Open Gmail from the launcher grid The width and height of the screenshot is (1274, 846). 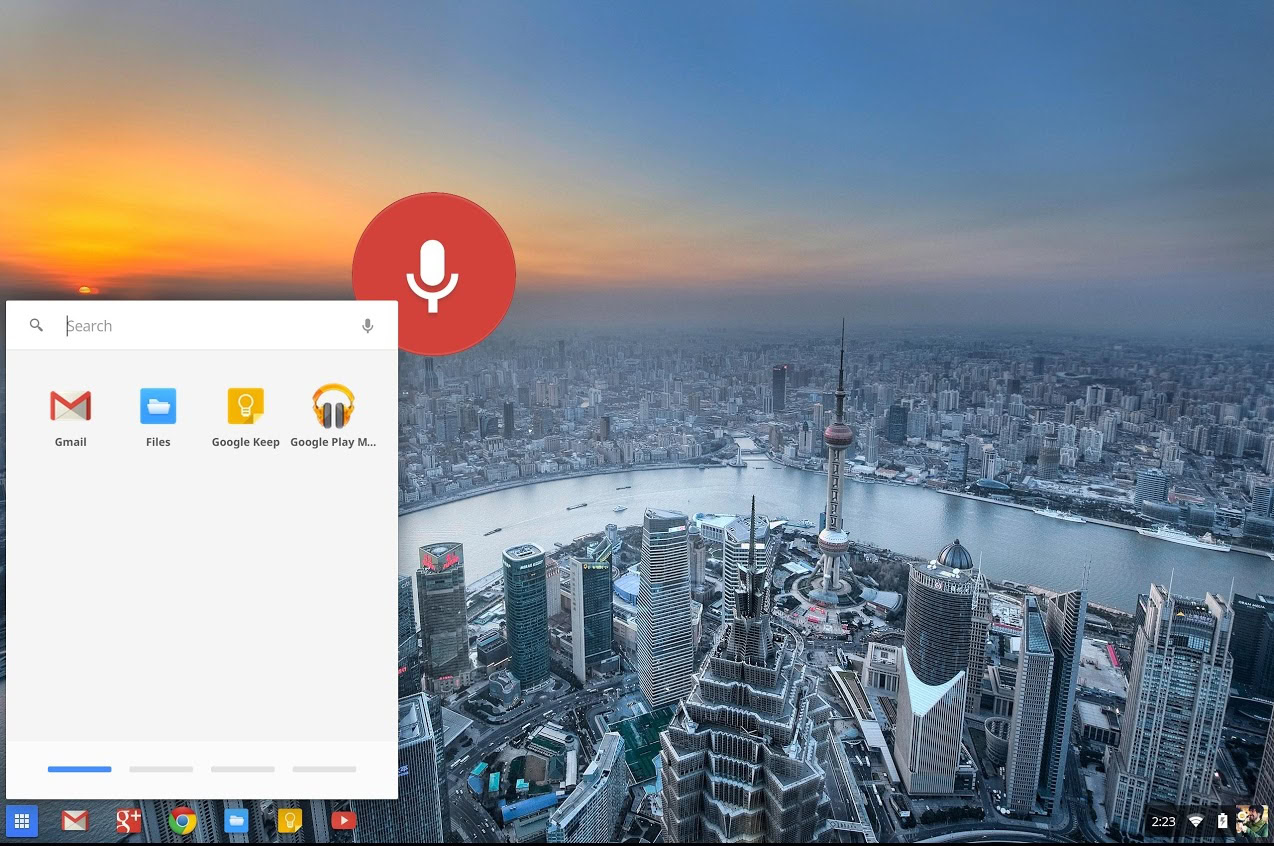[70, 416]
